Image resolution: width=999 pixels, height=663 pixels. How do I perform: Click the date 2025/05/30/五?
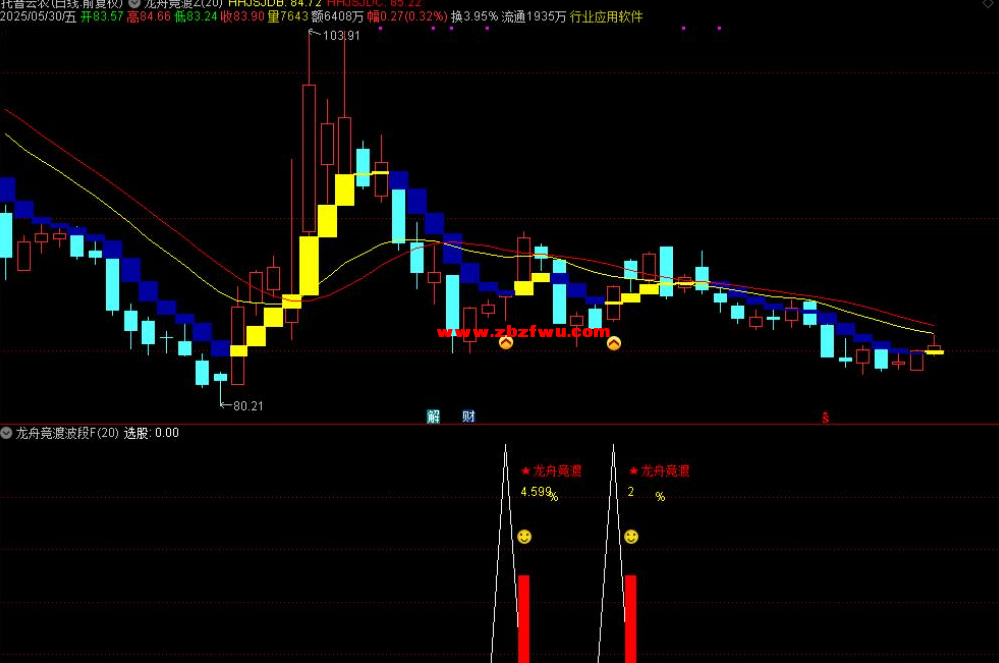point(38,17)
